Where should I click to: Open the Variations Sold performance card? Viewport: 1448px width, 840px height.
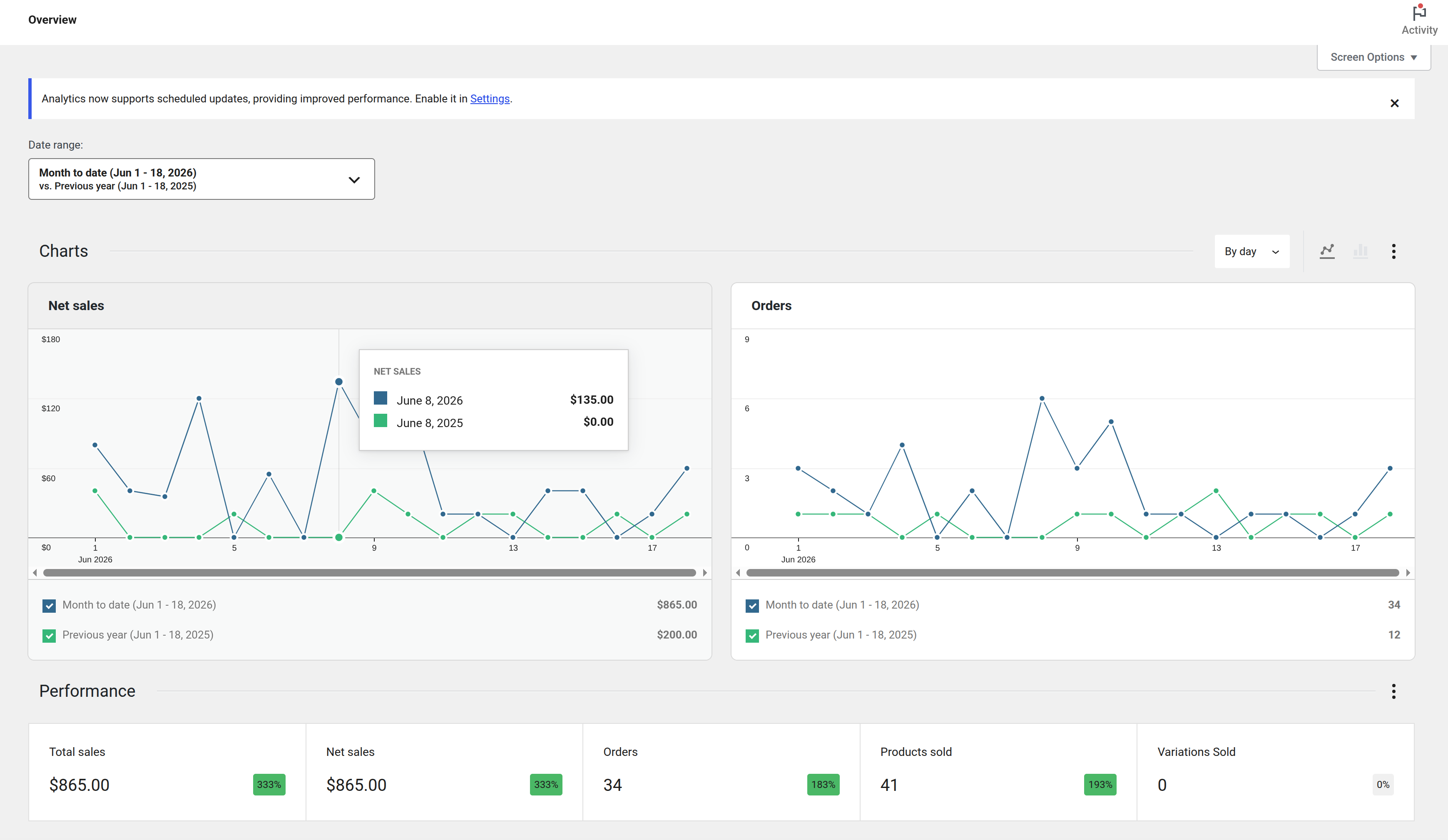point(1276,772)
